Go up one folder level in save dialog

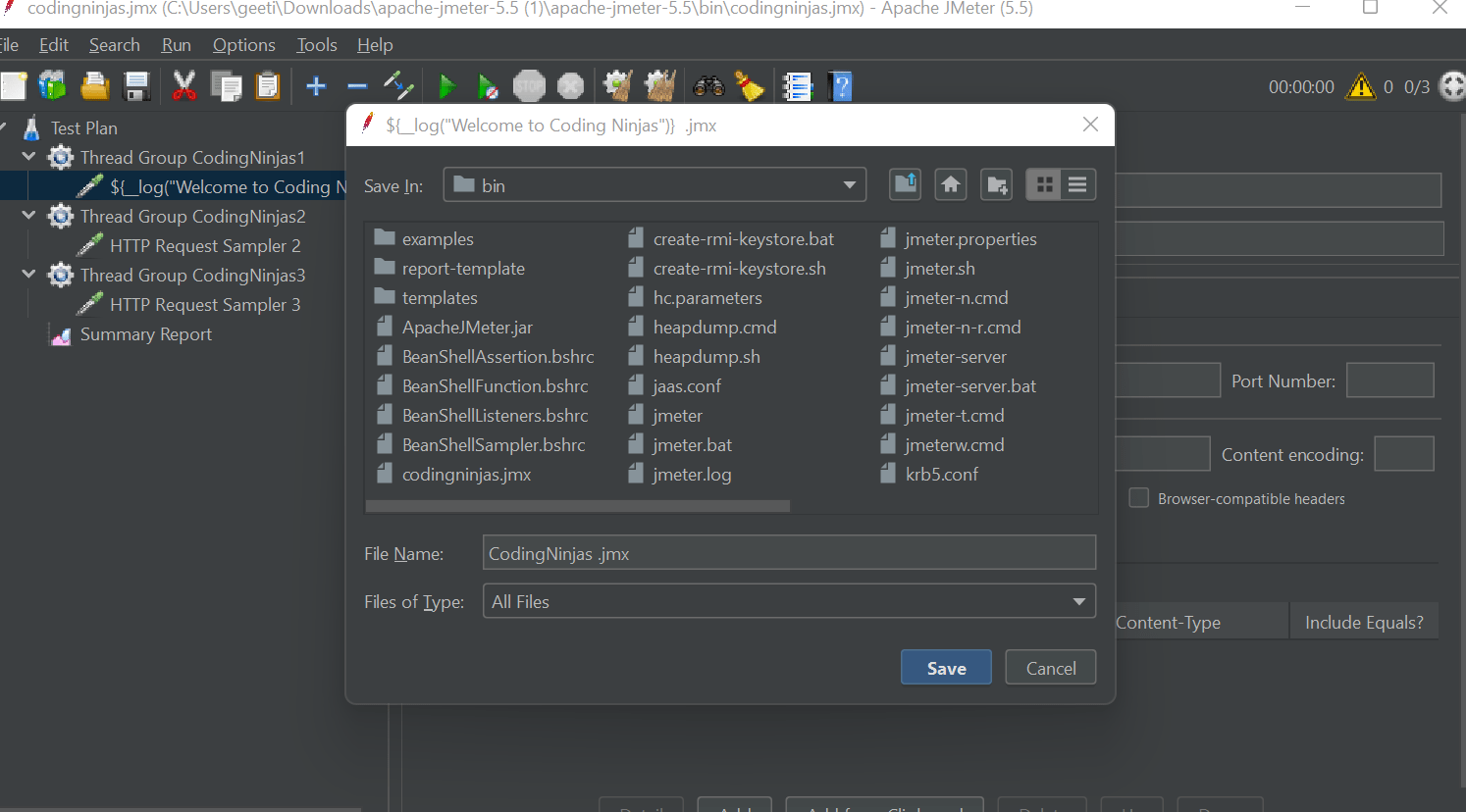(905, 184)
